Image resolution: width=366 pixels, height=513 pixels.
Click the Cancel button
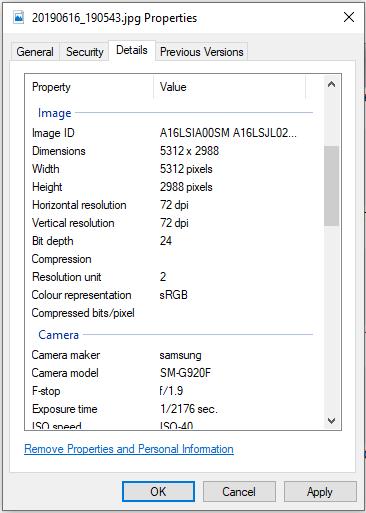tap(239, 491)
